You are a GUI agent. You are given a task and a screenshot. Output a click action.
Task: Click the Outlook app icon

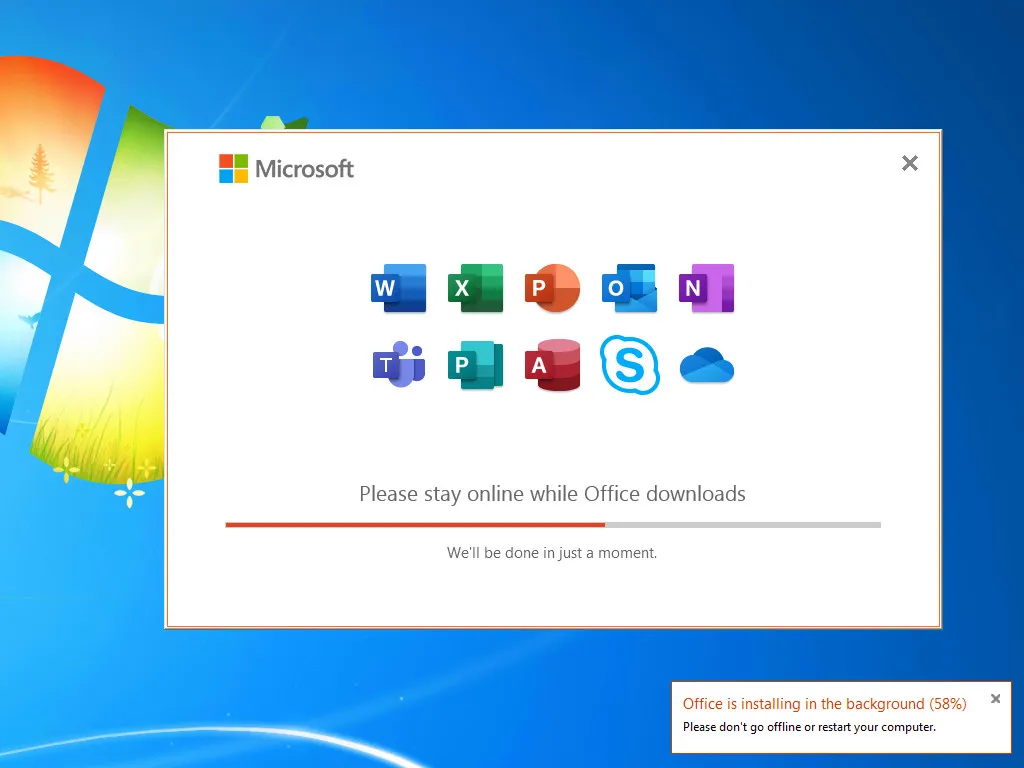[630, 288]
